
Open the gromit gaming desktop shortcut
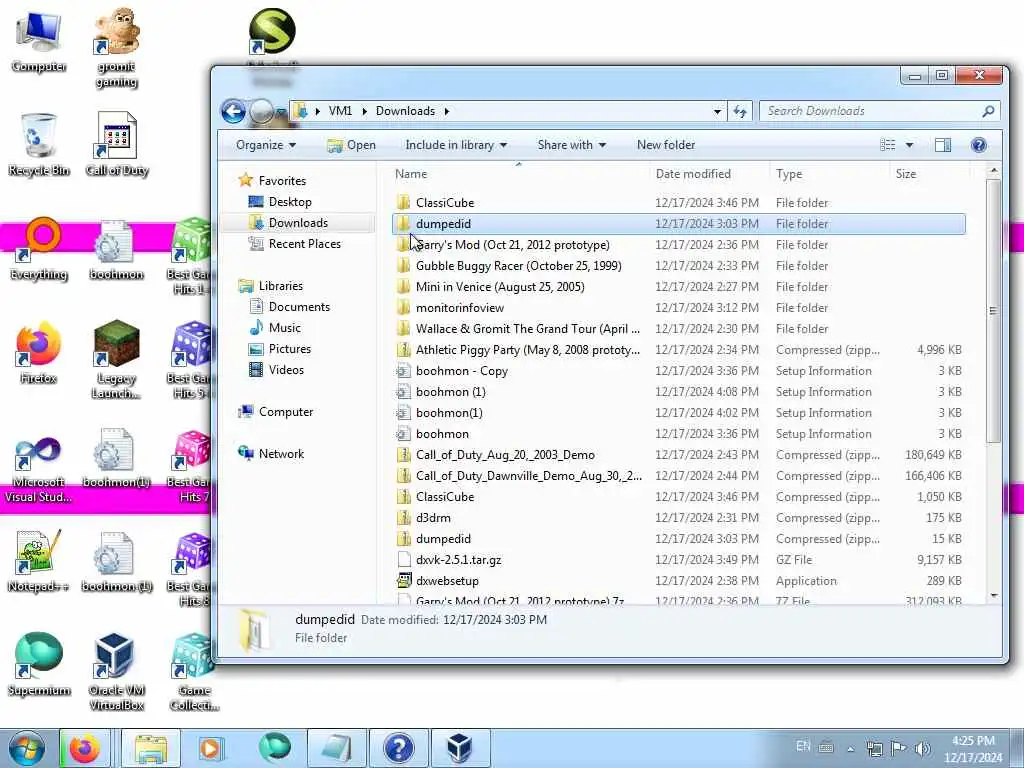116,47
